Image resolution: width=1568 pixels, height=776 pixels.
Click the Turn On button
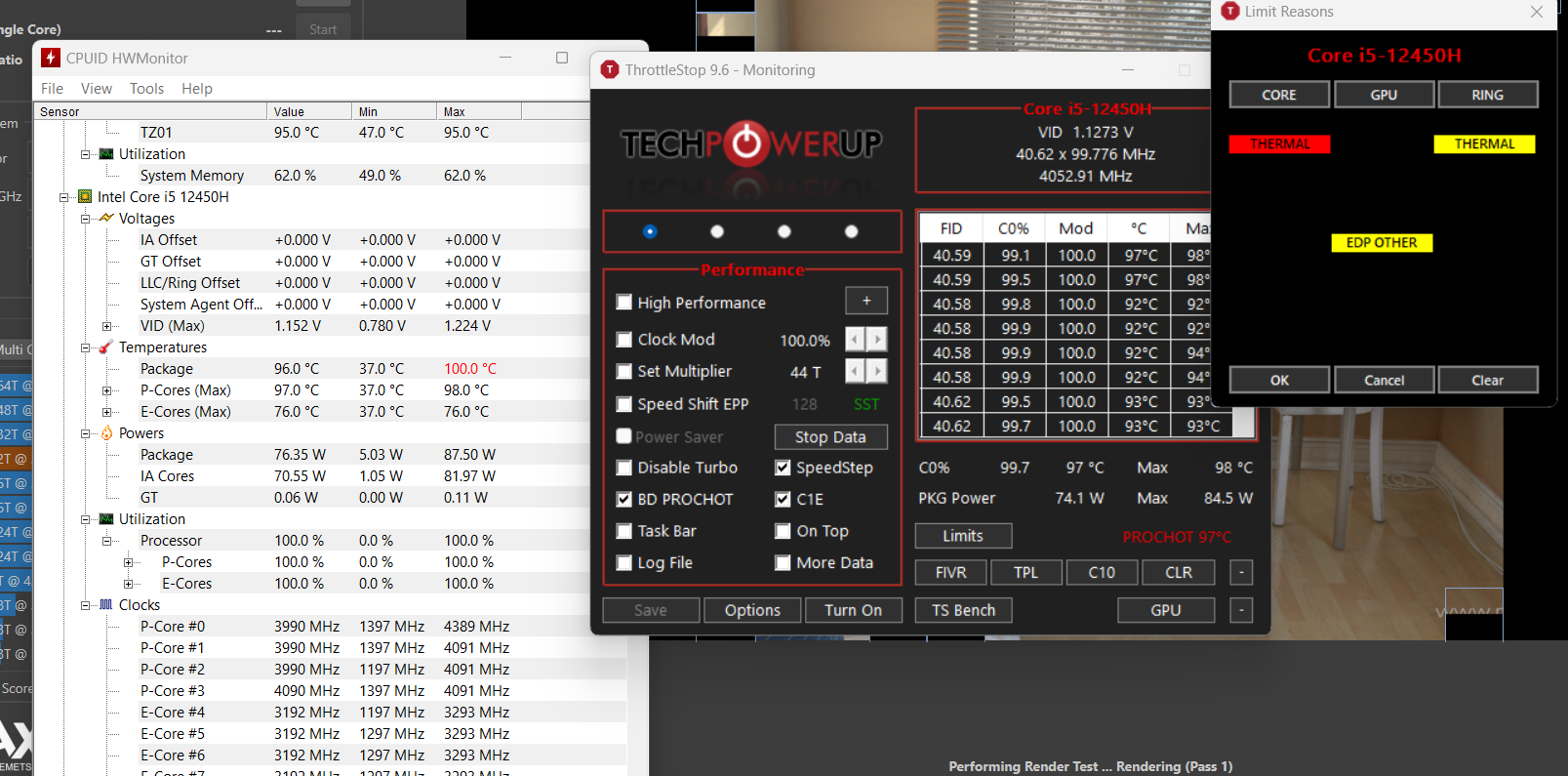[853, 610]
